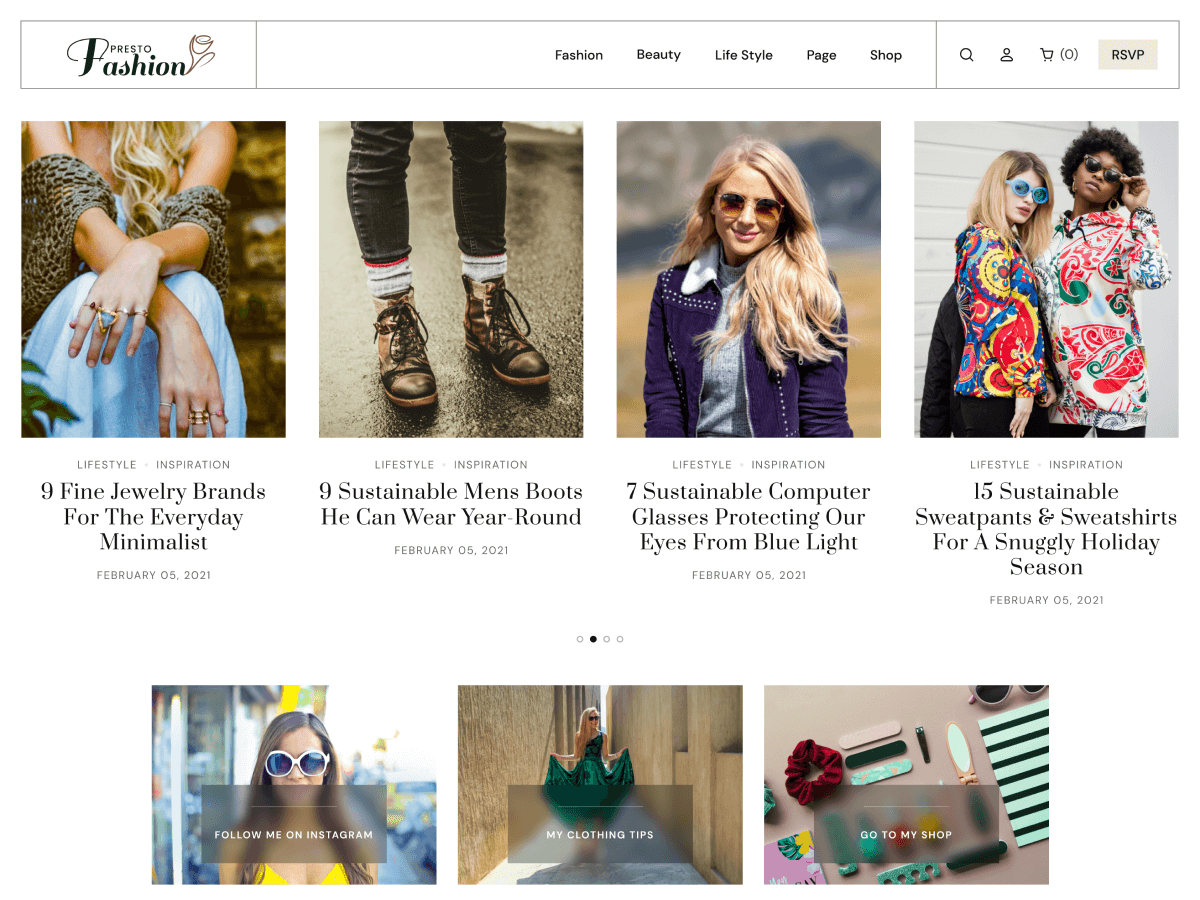Click the RSVP button
Viewport: 1200px width, 900px height.
point(1127,54)
